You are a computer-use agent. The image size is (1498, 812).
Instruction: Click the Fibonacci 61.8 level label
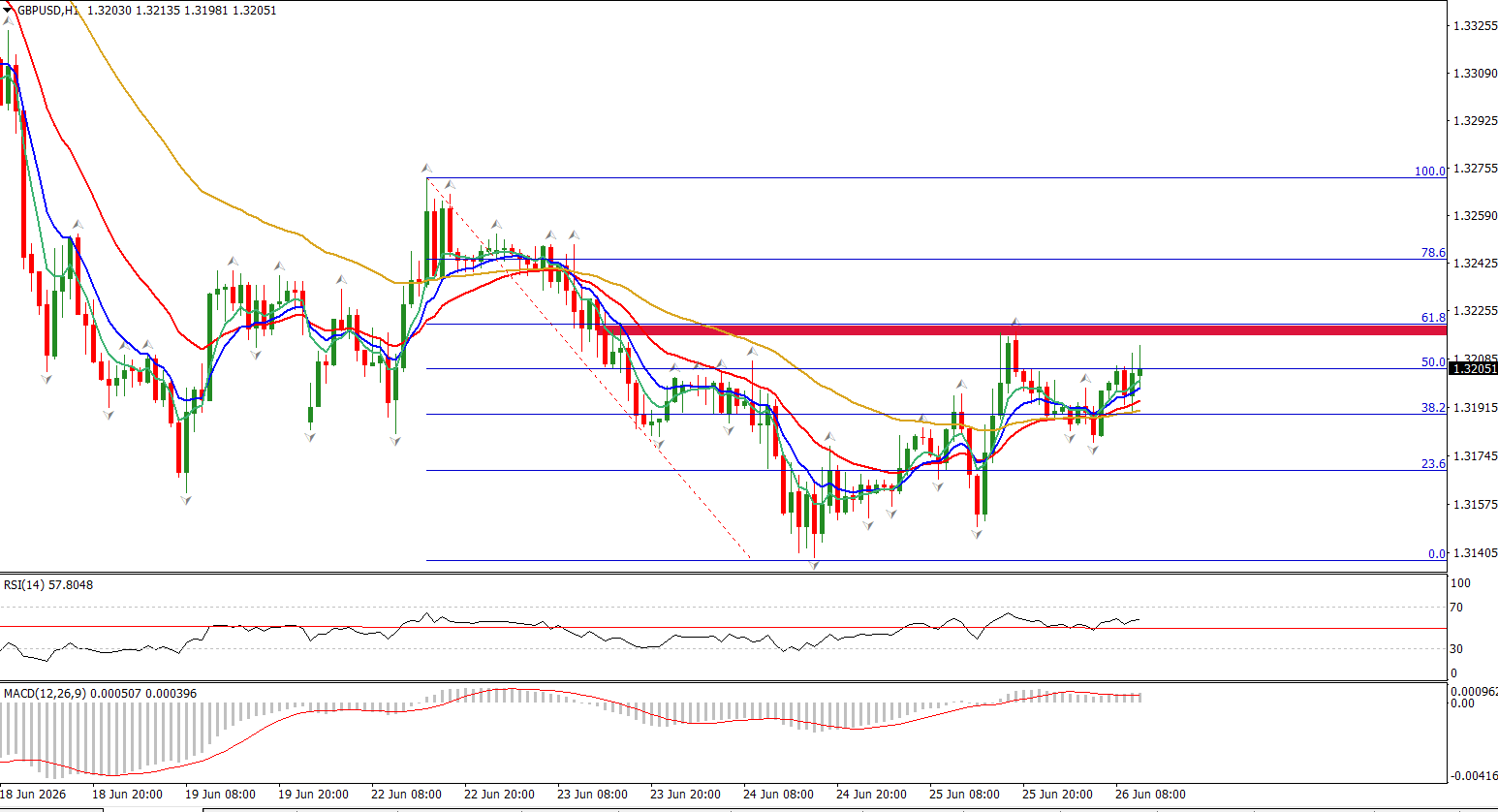tap(1433, 318)
